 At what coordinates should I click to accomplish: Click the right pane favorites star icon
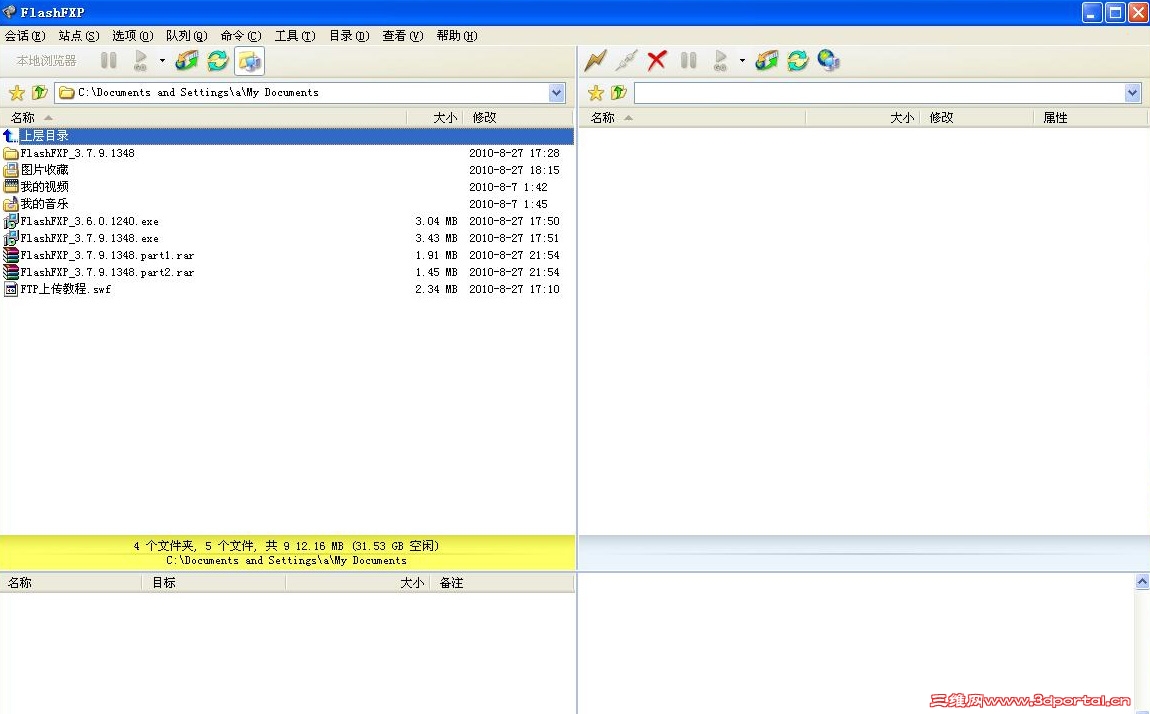(596, 92)
